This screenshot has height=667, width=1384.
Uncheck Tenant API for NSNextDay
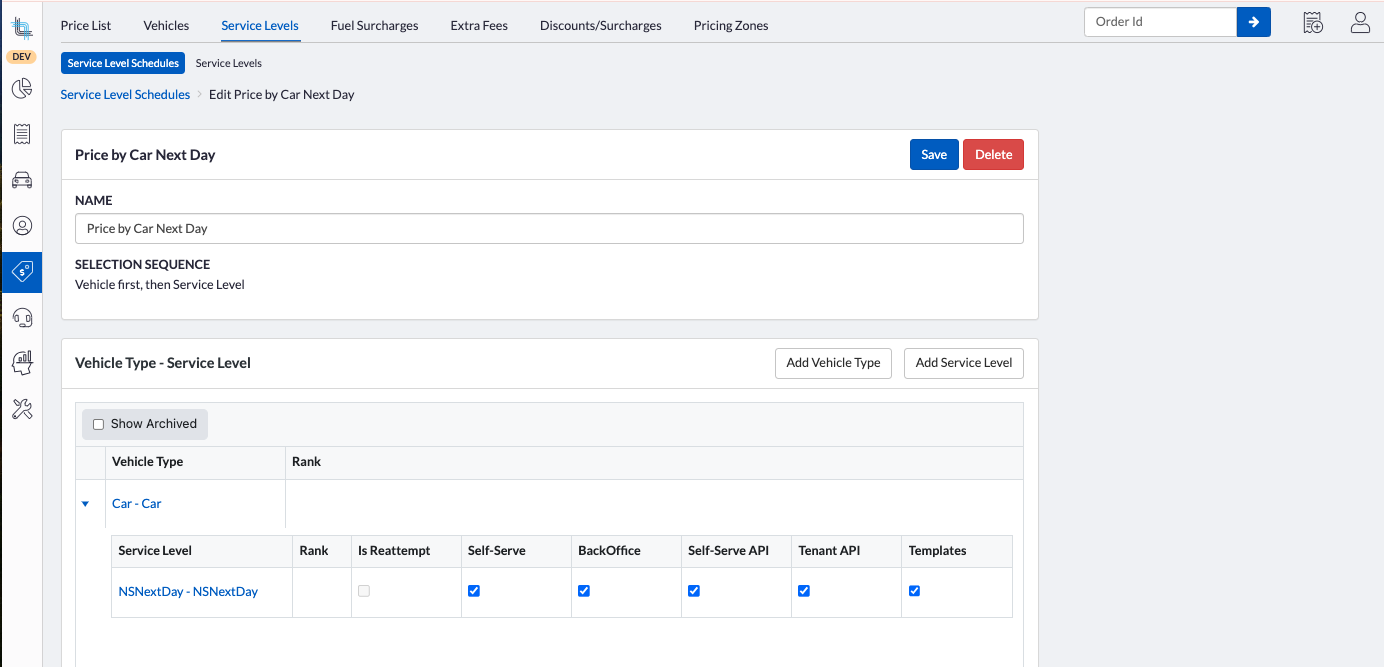point(804,591)
